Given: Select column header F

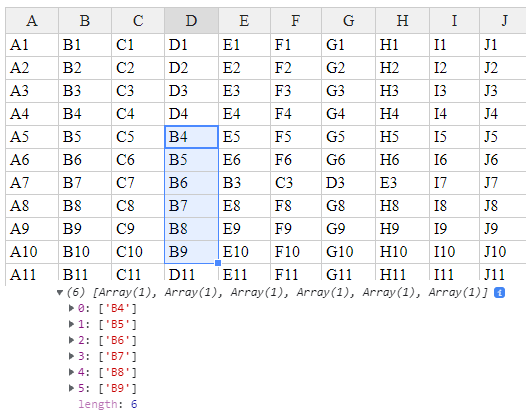Looking at the screenshot, I should point(296,21).
